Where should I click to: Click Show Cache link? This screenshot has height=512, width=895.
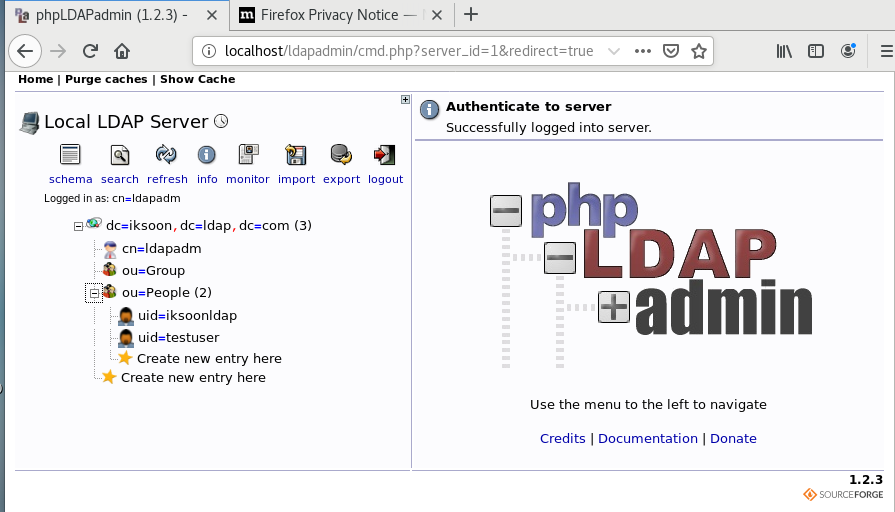197,79
